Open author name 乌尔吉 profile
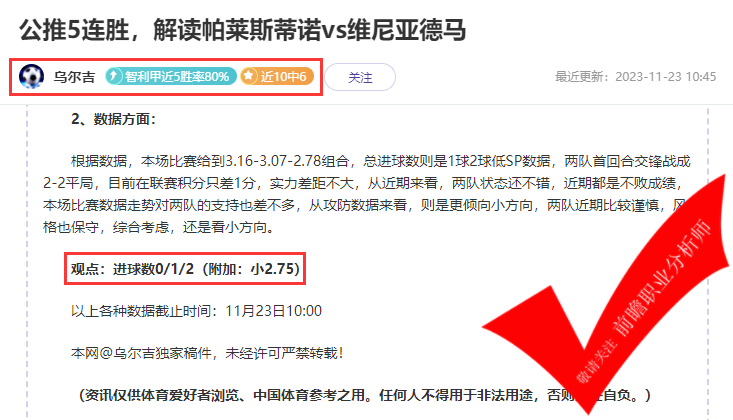The height and width of the screenshot is (420, 733). pos(74,77)
